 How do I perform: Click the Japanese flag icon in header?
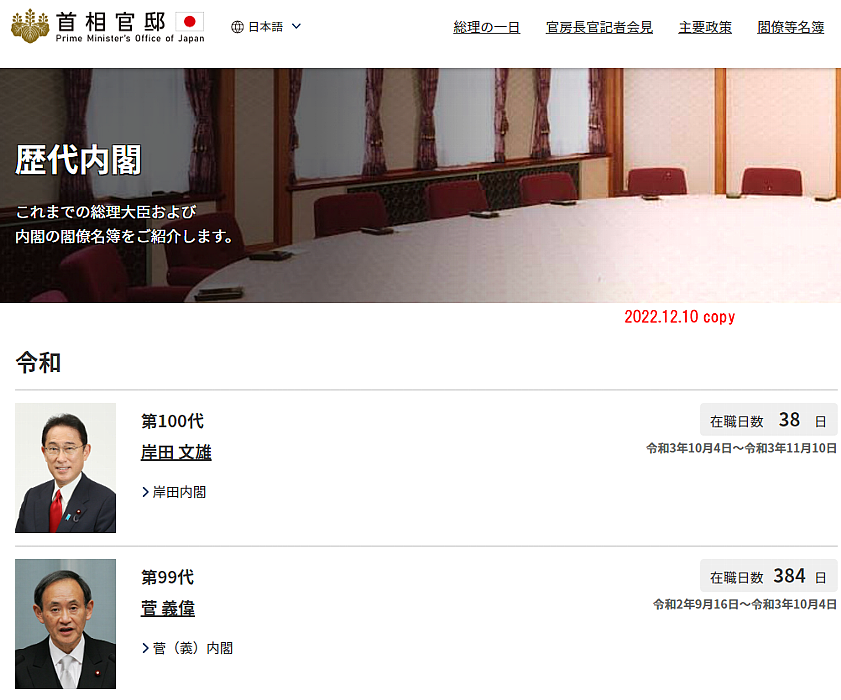click(x=189, y=21)
